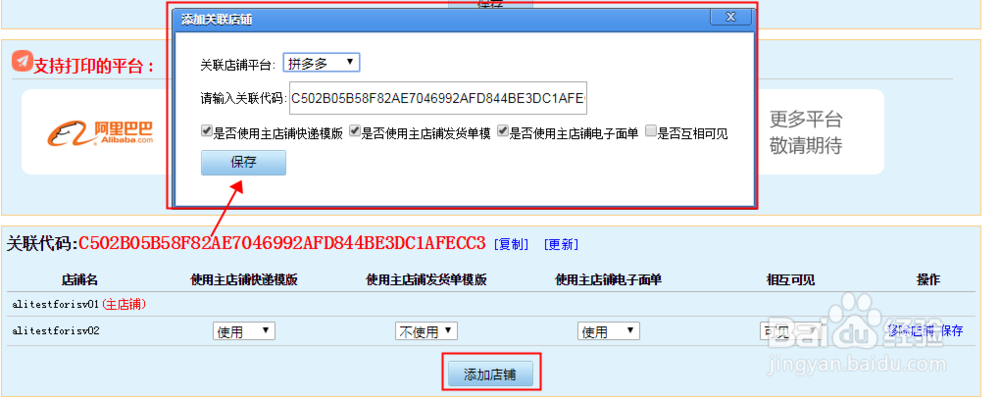Click the 操作 column header
The height and width of the screenshot is (399, 1000).
point(928,280)
